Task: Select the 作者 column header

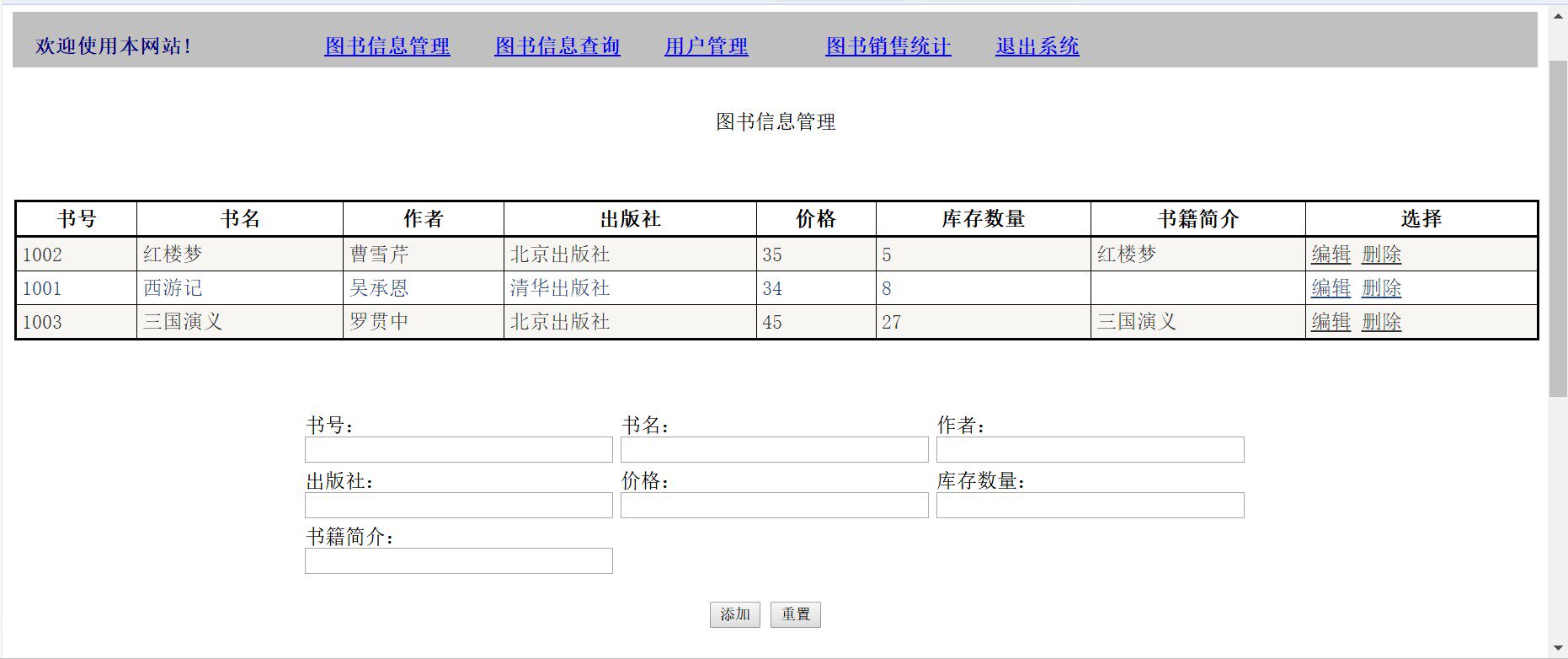Action: coord(424,219)
